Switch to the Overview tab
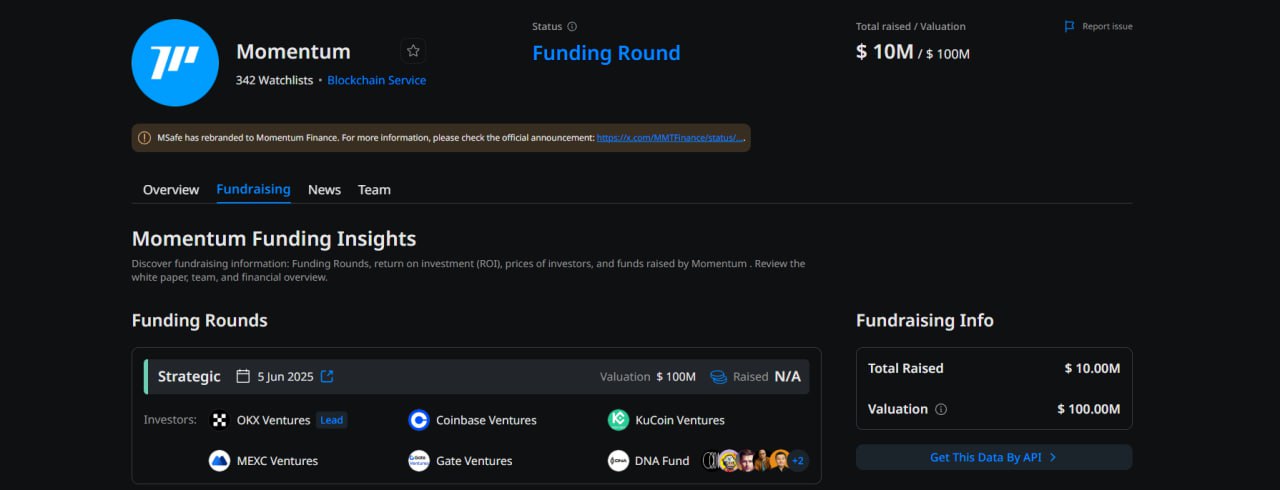 (x=171, y=190)
